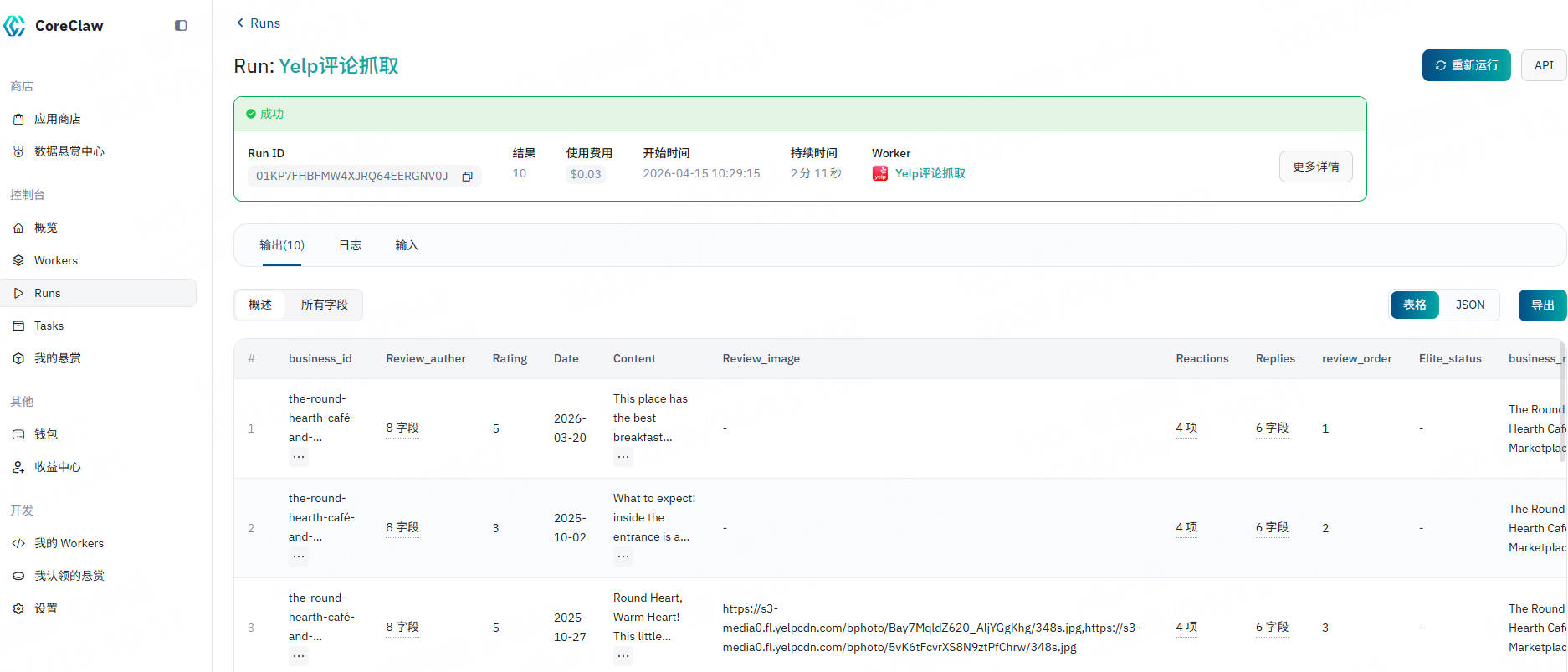
Task: Go back to Runs via breadcrumb
Action: [x=258, y=23]
